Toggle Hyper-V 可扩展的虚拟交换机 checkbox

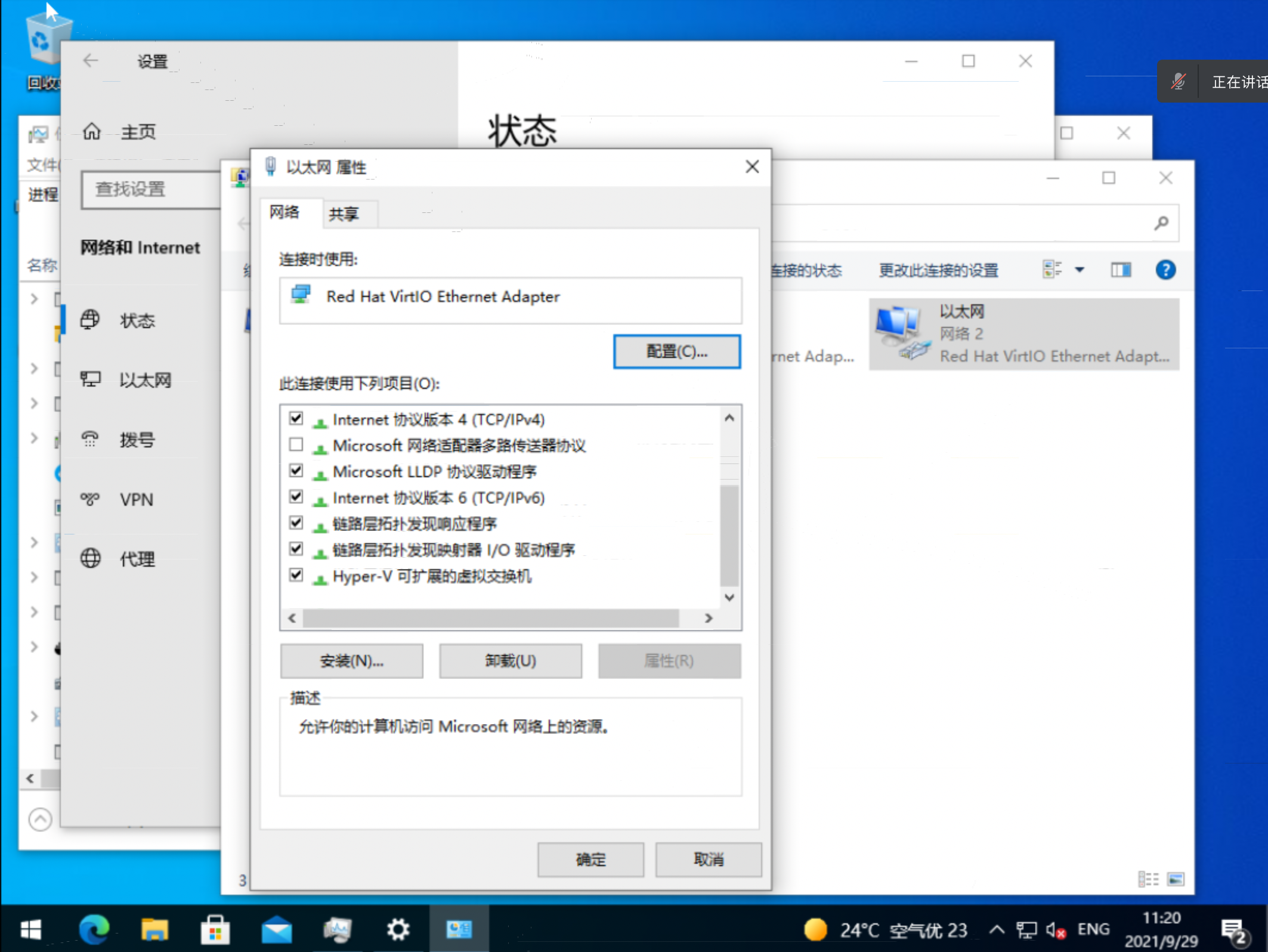point(296,575)
